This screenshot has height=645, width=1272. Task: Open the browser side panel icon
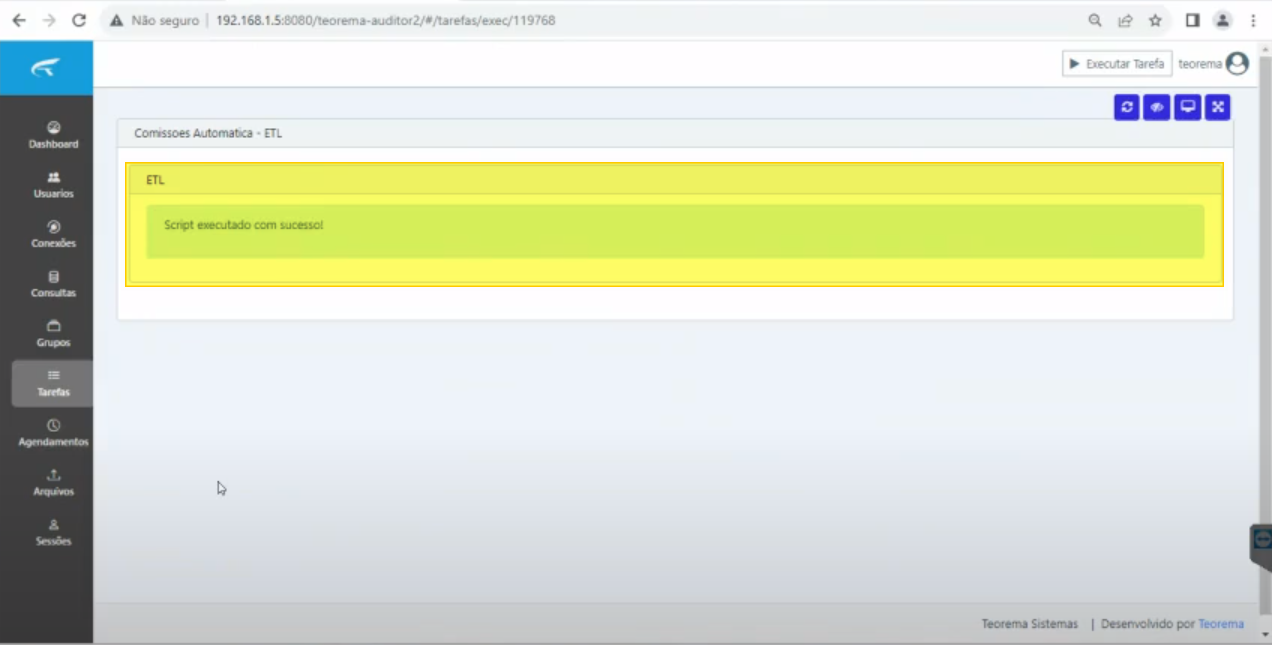tap(1192, 20)
